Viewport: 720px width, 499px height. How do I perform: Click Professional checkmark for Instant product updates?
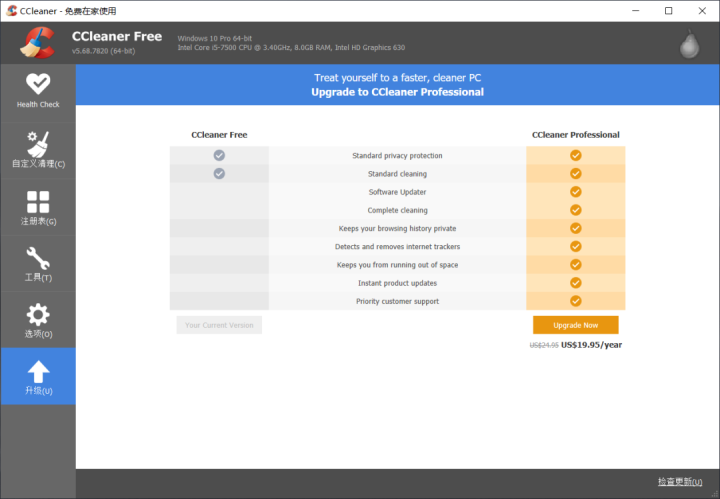(575, 283)
